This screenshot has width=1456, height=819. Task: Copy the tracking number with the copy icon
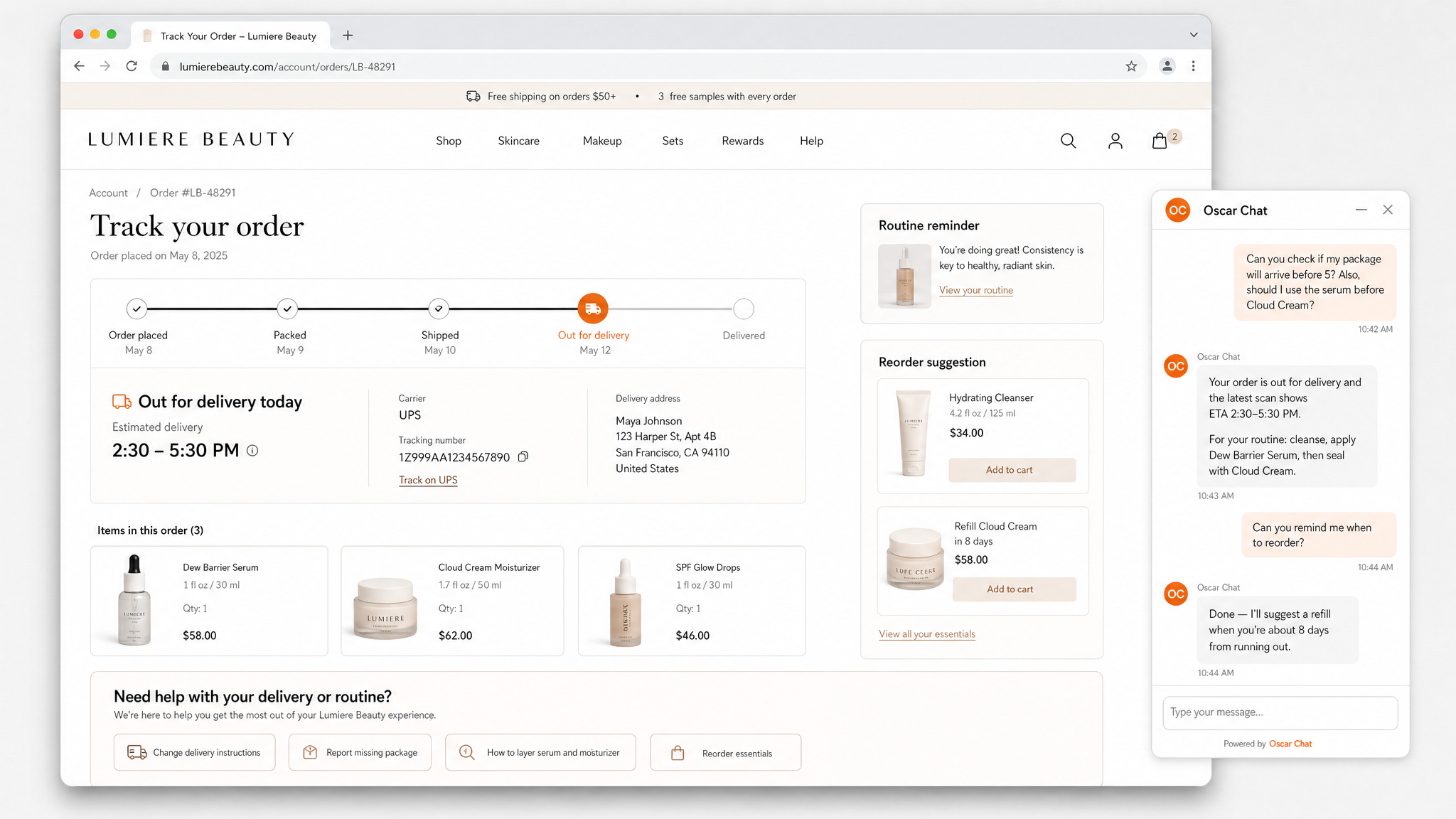[523, 457]
